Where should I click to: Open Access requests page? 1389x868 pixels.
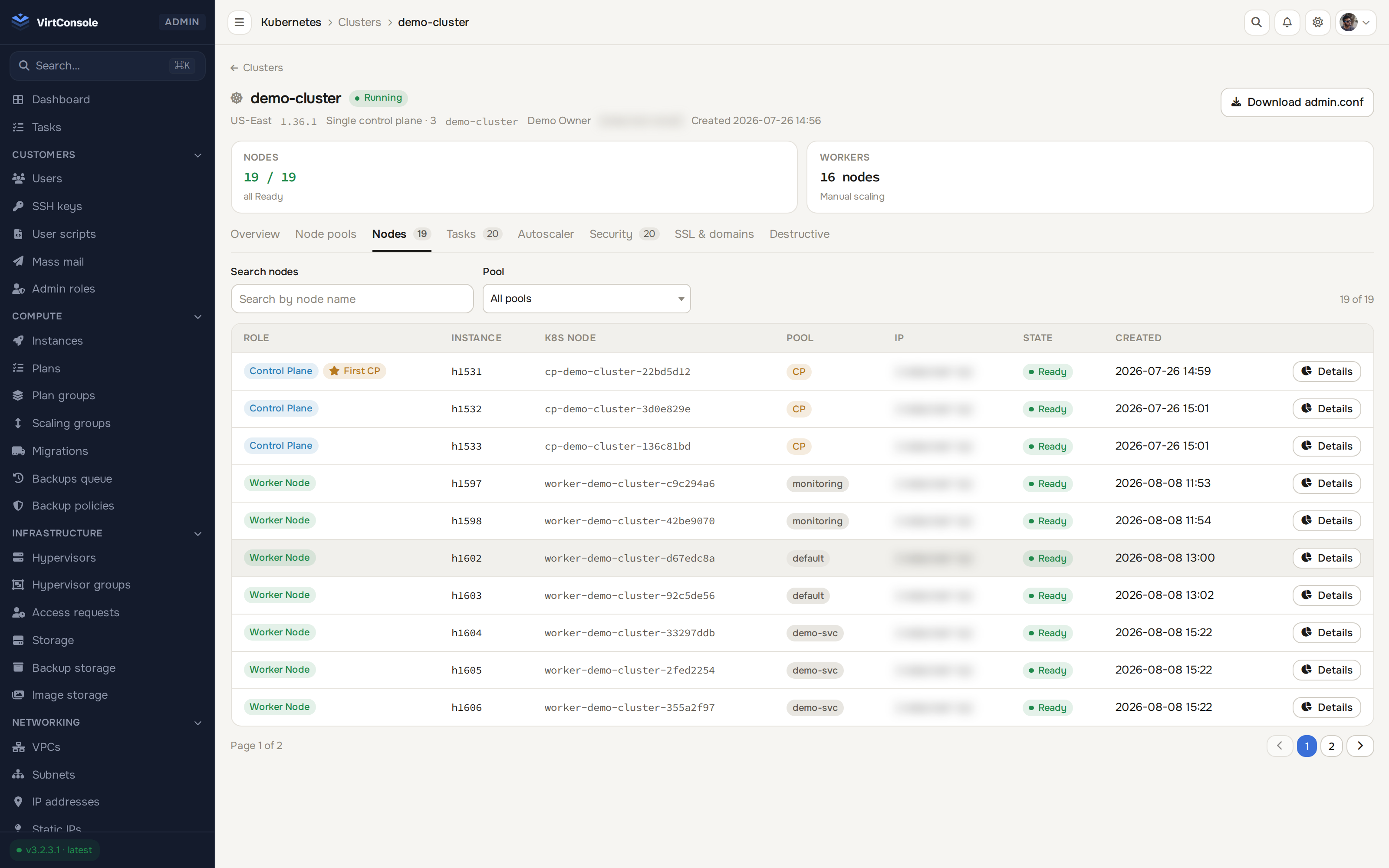[x=107, y=612]
